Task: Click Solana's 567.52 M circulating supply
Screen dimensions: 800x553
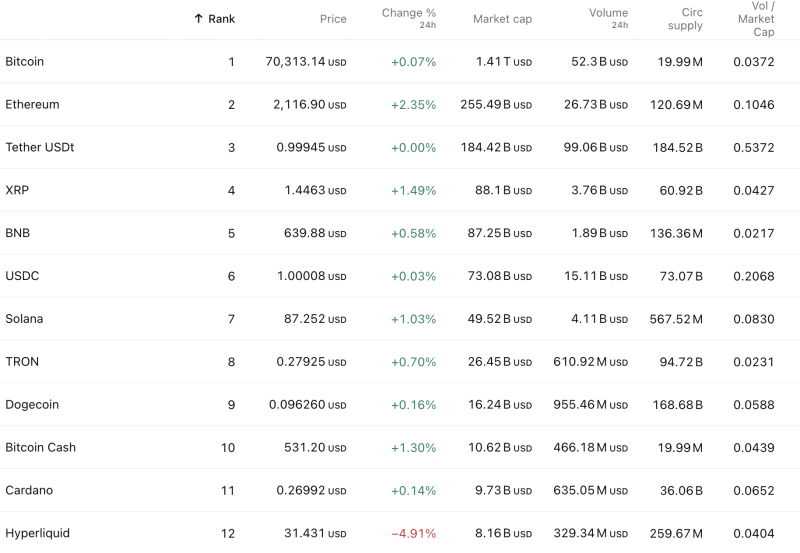Action: (x=676, y=319)
